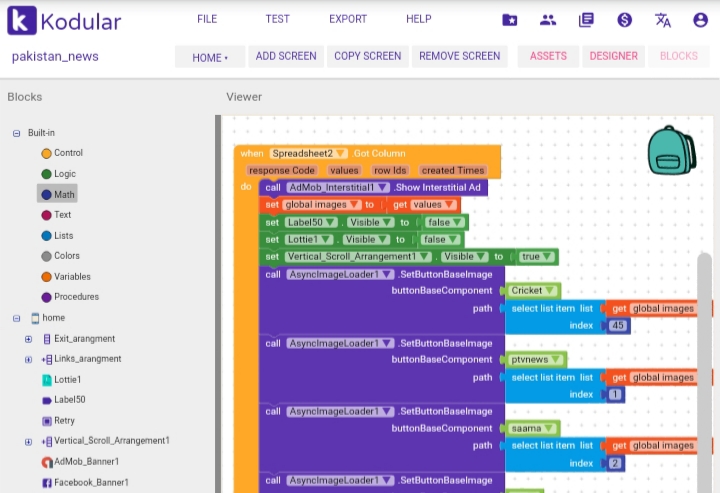The image size is (720, 493).
Task: Click the index number 2 block
Action: point(615,463)
